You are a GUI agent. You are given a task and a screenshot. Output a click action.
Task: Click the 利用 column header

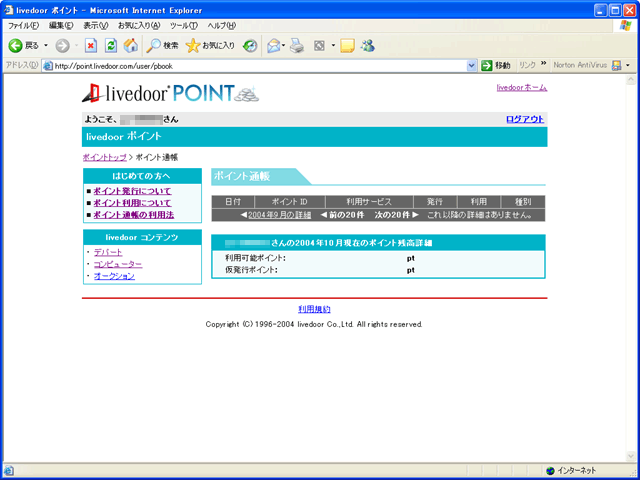479,202
